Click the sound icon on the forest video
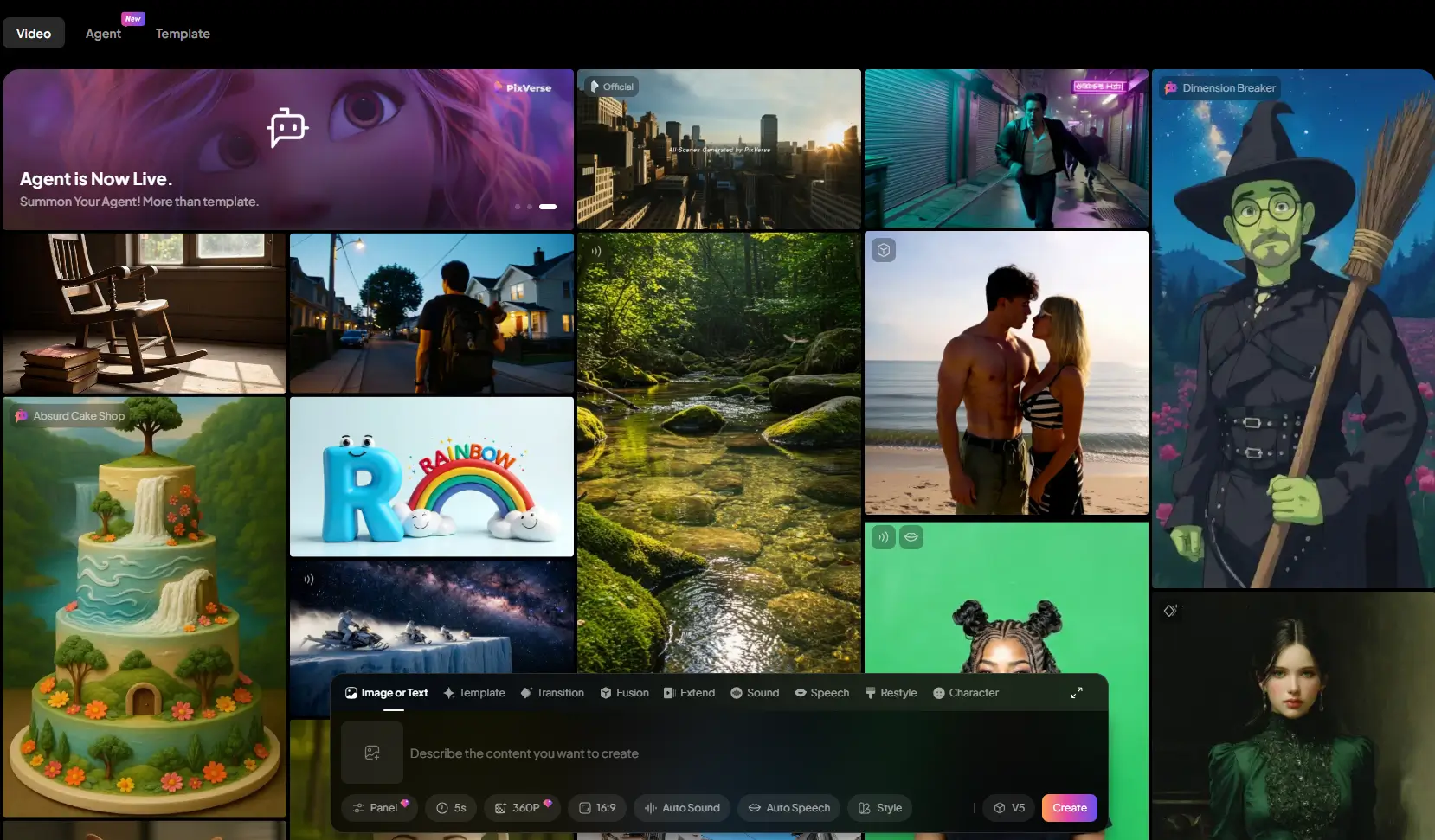The width and height of the screenshot is (1435, 840). (595, 251)
